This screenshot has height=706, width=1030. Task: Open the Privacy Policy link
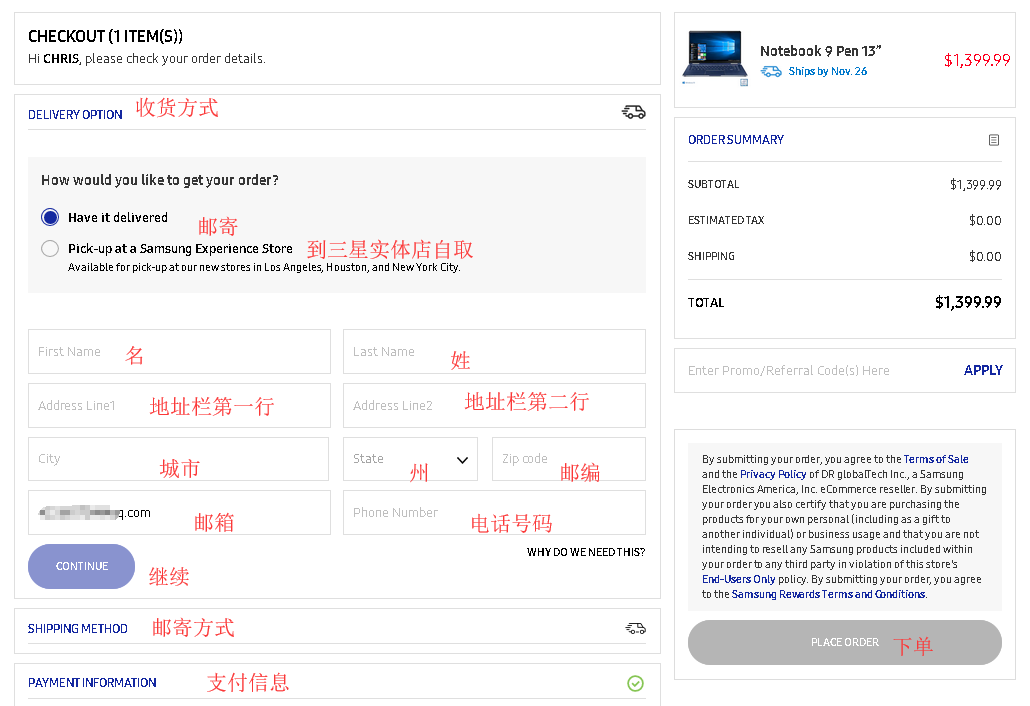(773, 474)
